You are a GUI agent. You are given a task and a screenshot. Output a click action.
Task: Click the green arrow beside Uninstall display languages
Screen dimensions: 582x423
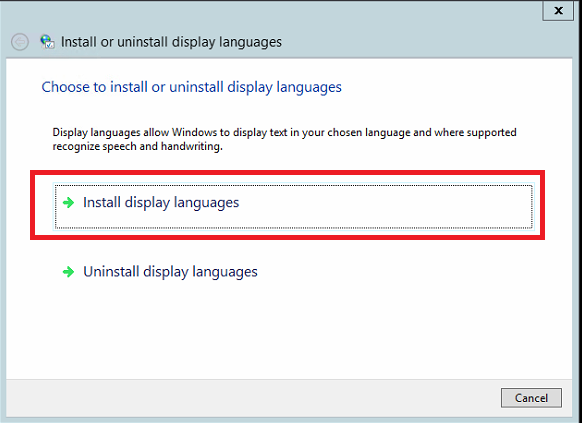point(68,272)
